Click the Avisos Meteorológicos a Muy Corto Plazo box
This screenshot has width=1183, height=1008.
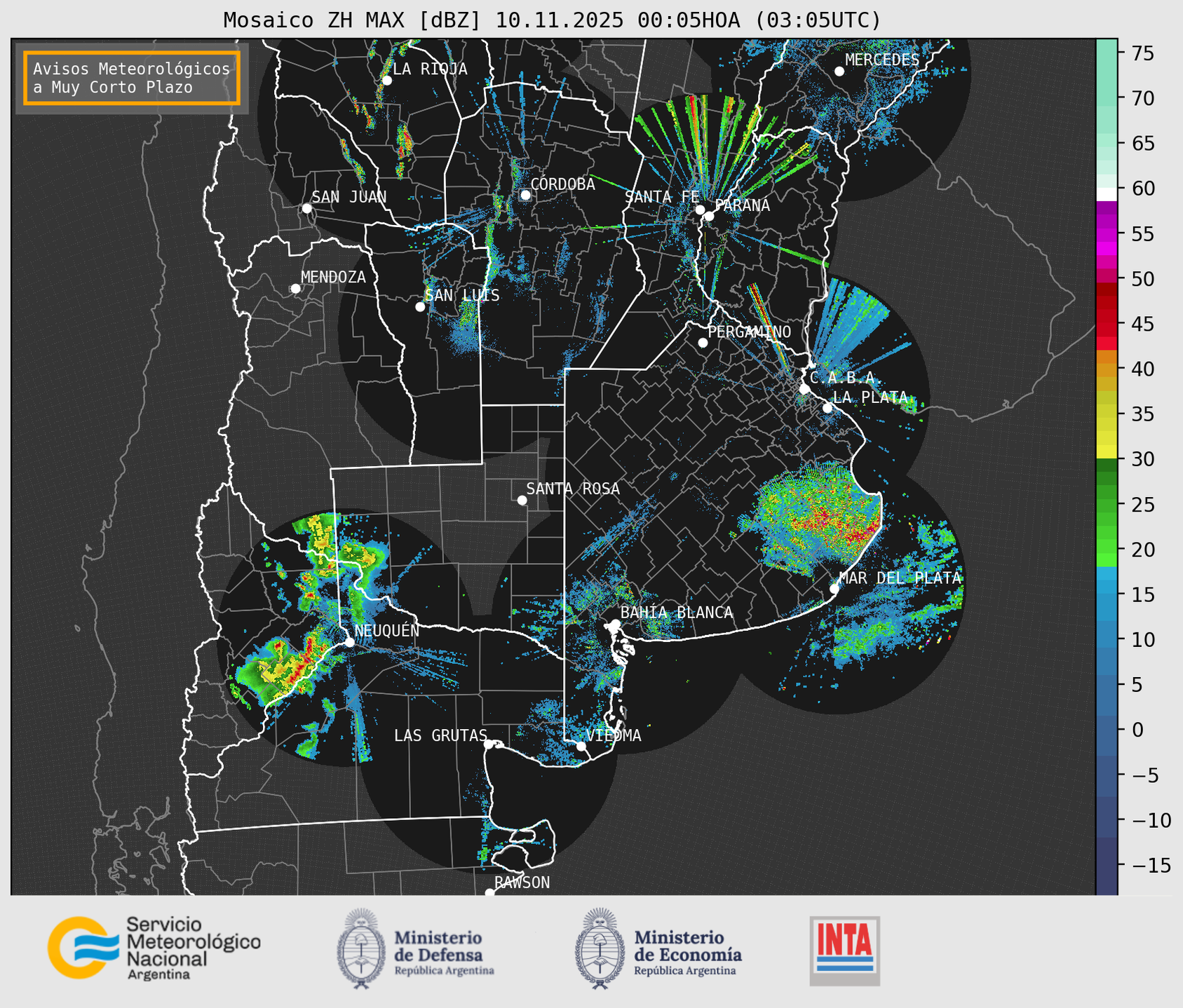tap(132, 78)
